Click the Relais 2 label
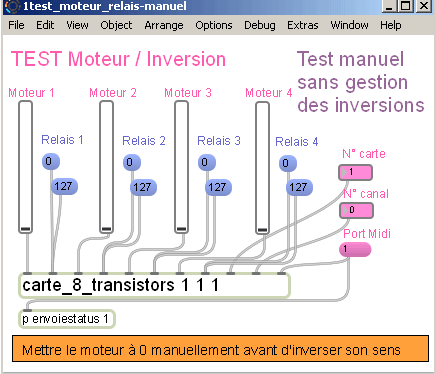The width and height of the screenshot is (436, 374). [144, 141]
